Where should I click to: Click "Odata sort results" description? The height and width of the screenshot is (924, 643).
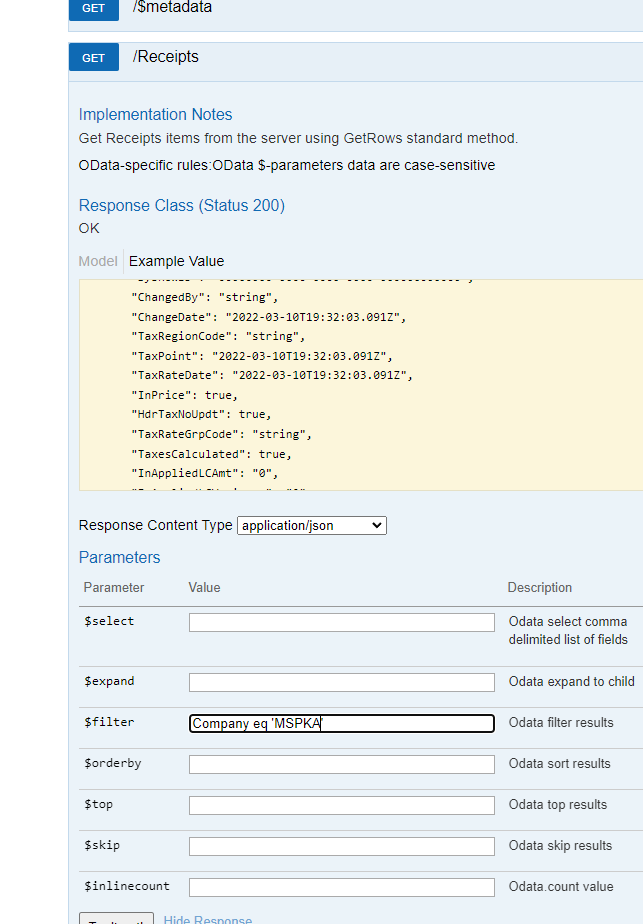coord(559,764)
